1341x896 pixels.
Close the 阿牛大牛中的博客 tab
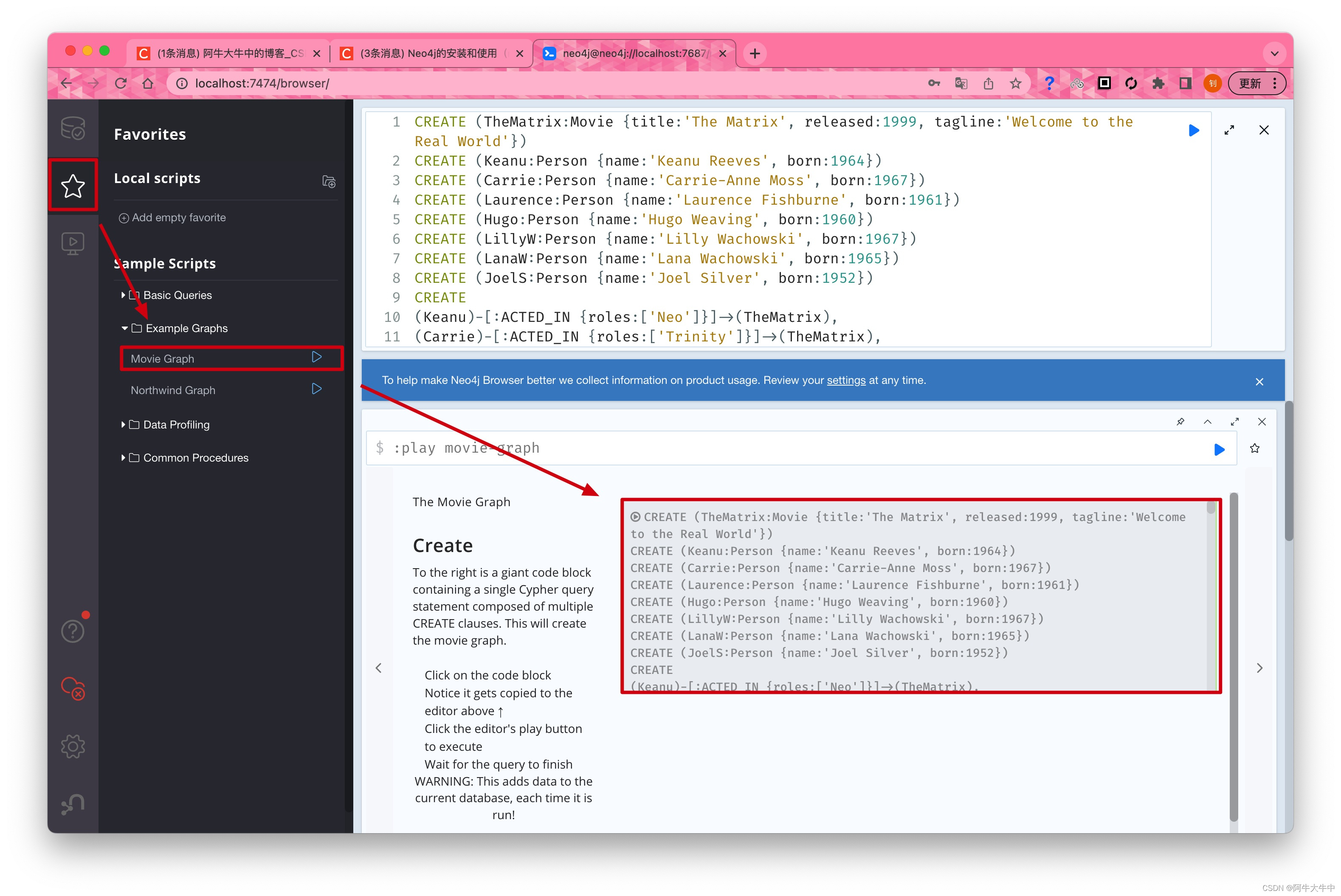point(316,54)
